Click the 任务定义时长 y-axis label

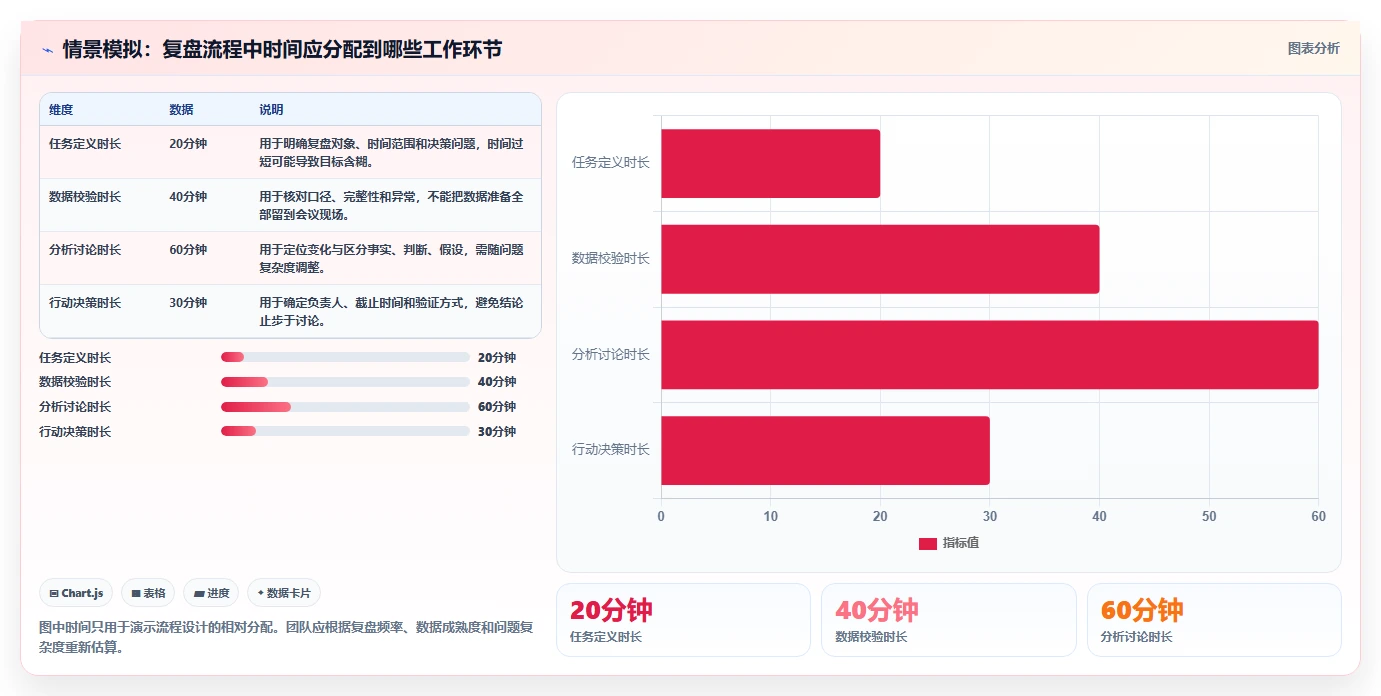611,162
